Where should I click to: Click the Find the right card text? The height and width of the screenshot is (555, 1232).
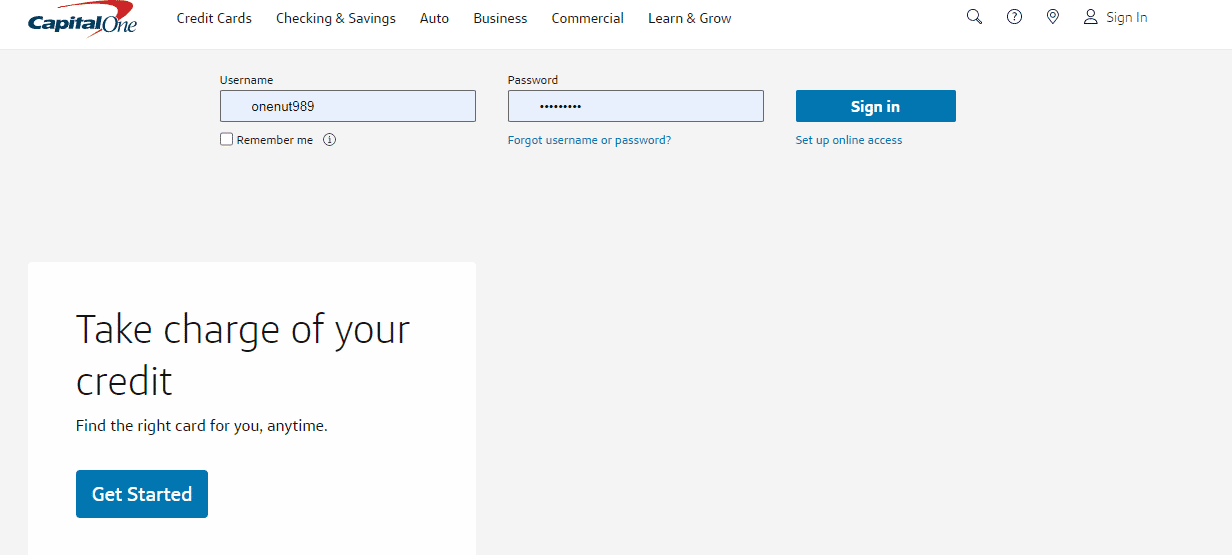tap(202, 426)
